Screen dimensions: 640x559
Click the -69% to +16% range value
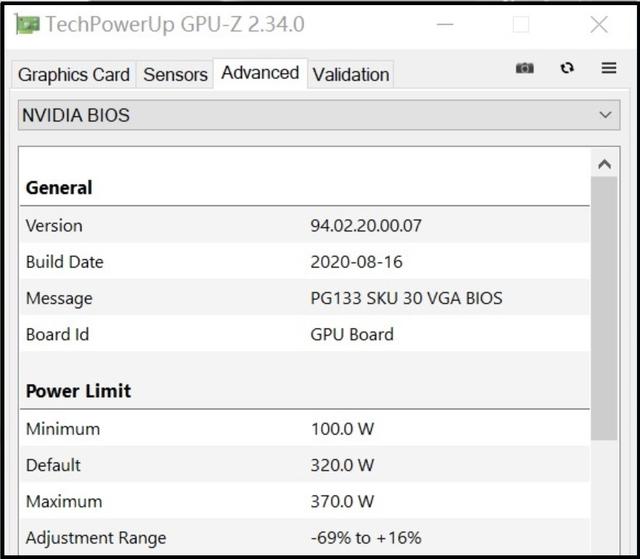[x=366, y=538]
